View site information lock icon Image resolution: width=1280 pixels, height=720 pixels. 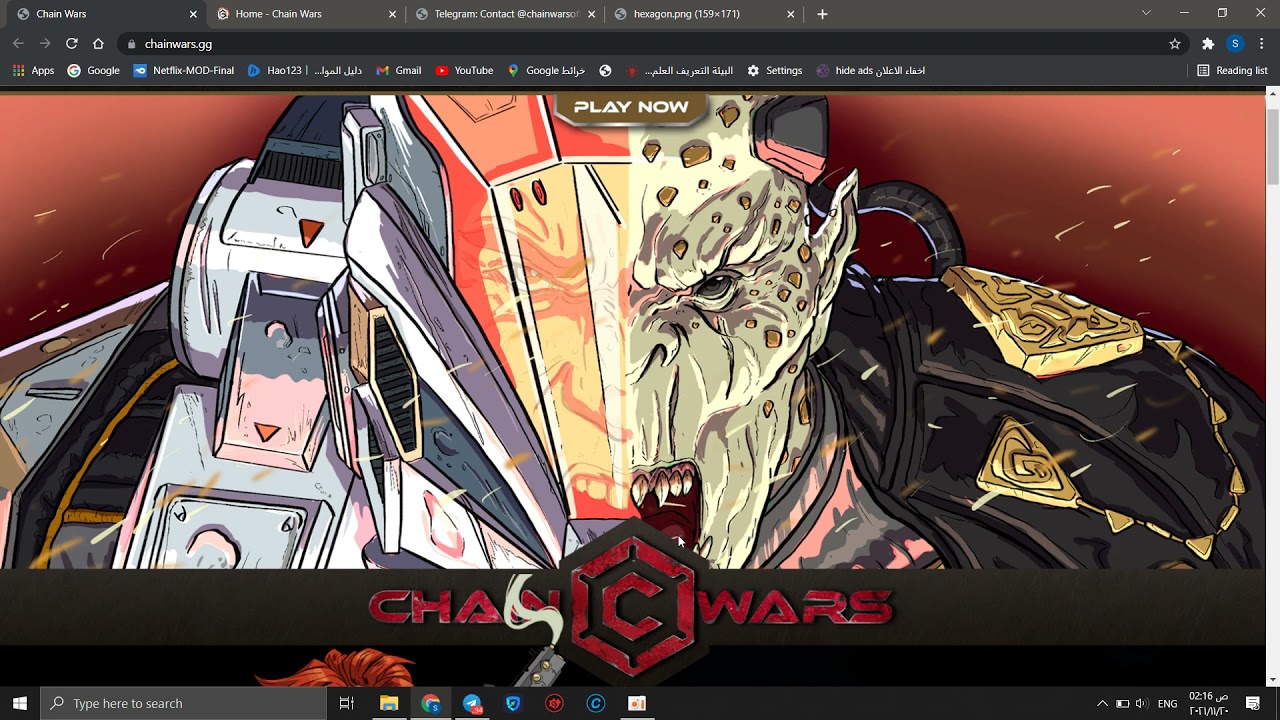pos(131,44)
